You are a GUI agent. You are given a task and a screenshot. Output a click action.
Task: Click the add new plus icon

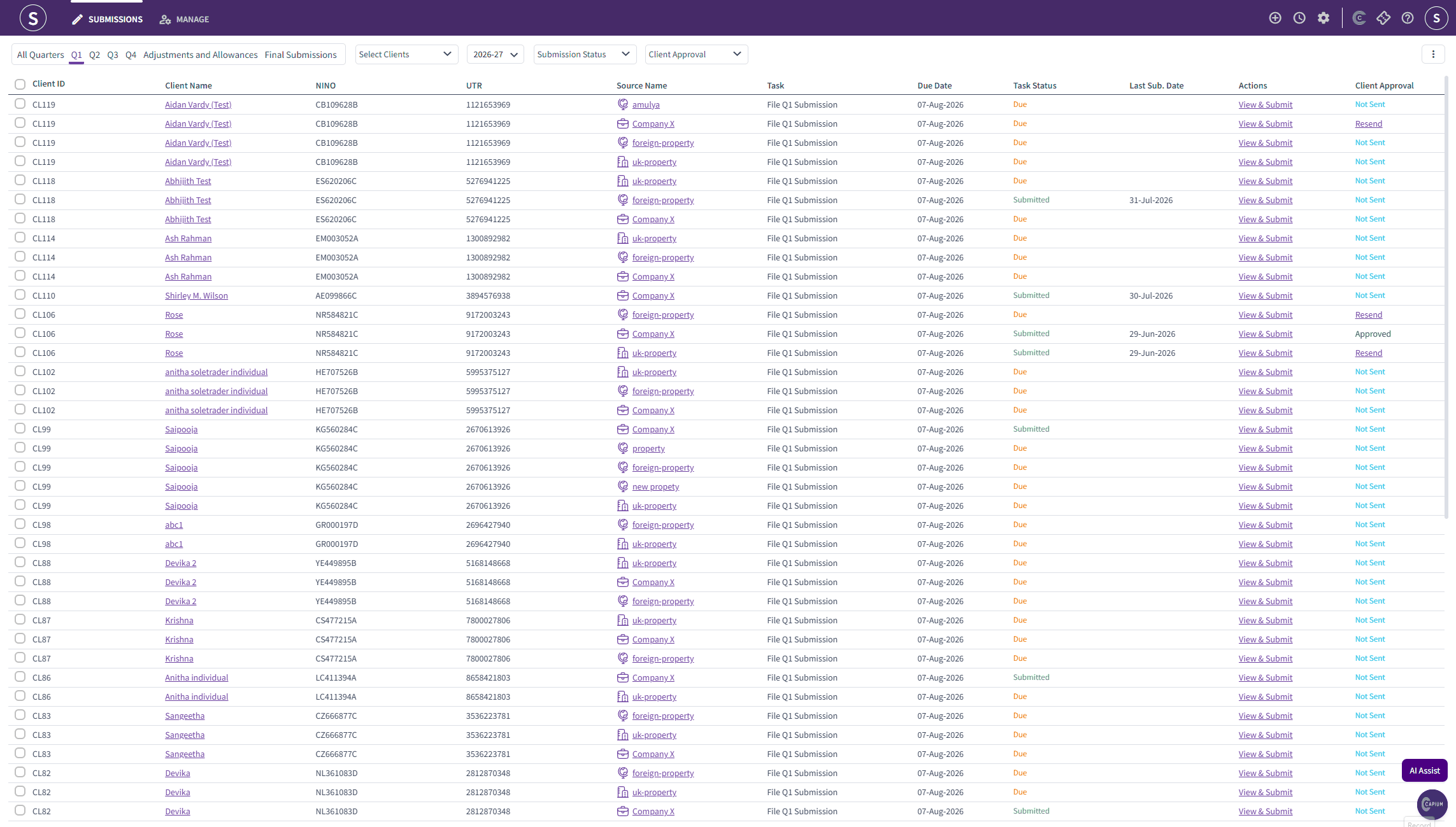[x=1275, y=18]
